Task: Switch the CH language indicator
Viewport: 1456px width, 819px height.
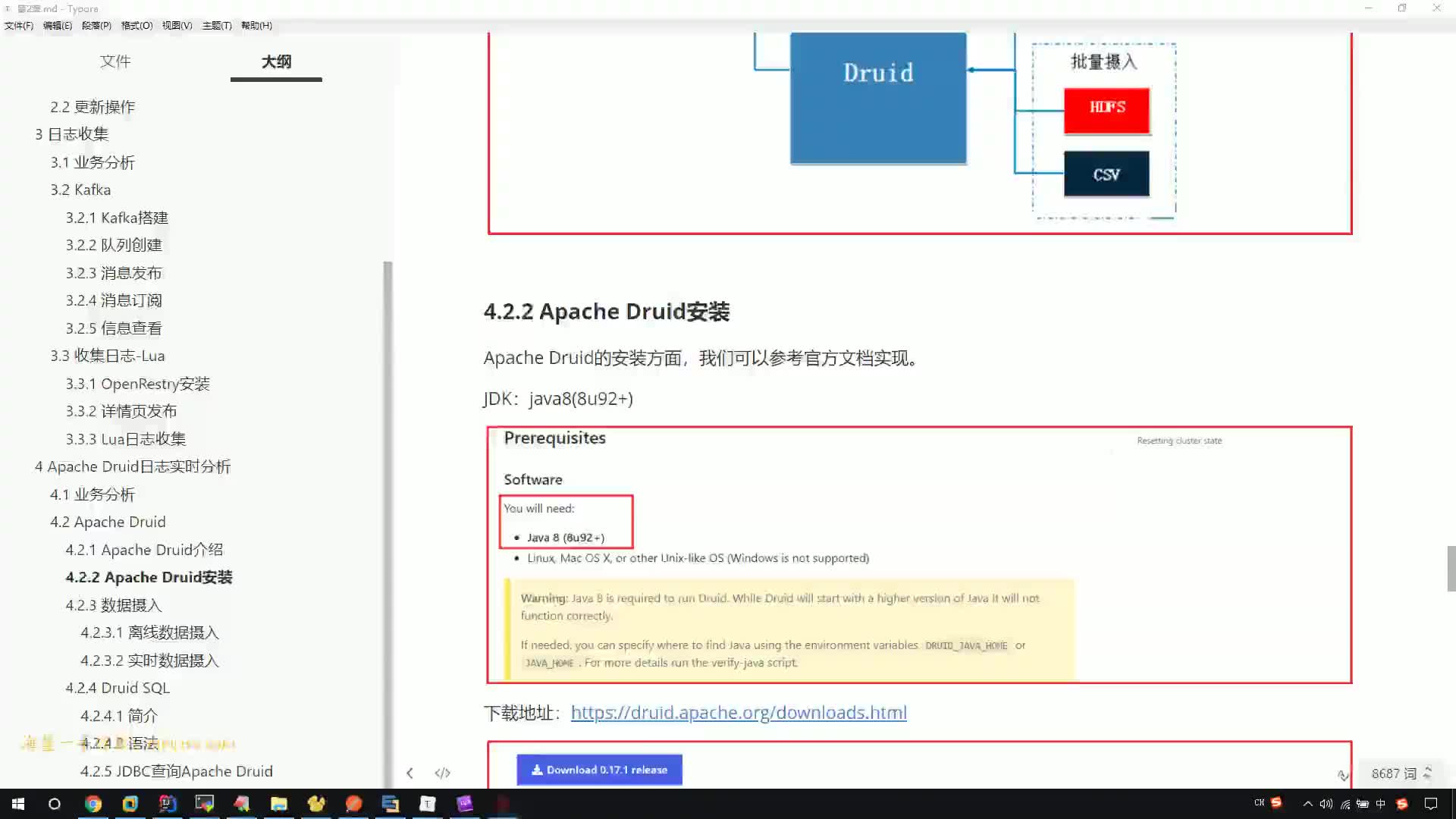Action: pos(1259,802)
